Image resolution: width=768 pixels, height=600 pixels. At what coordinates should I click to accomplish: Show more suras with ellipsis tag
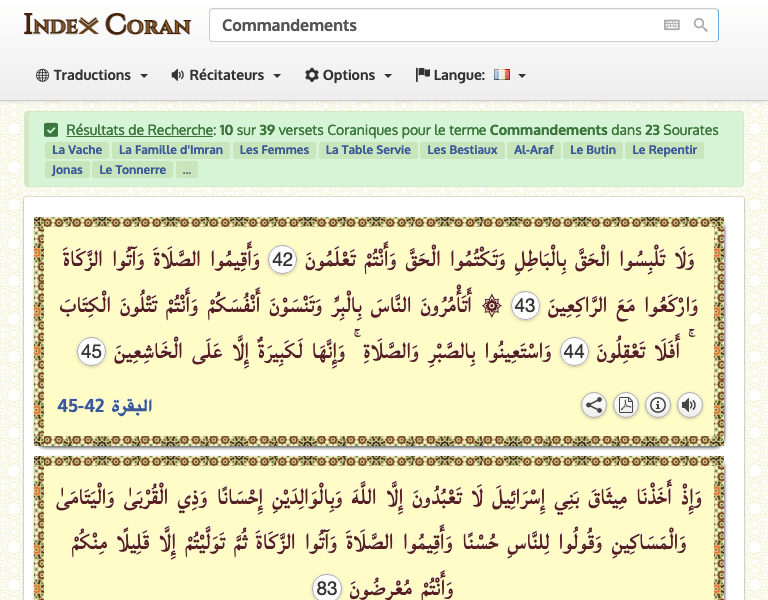(187, 170)
